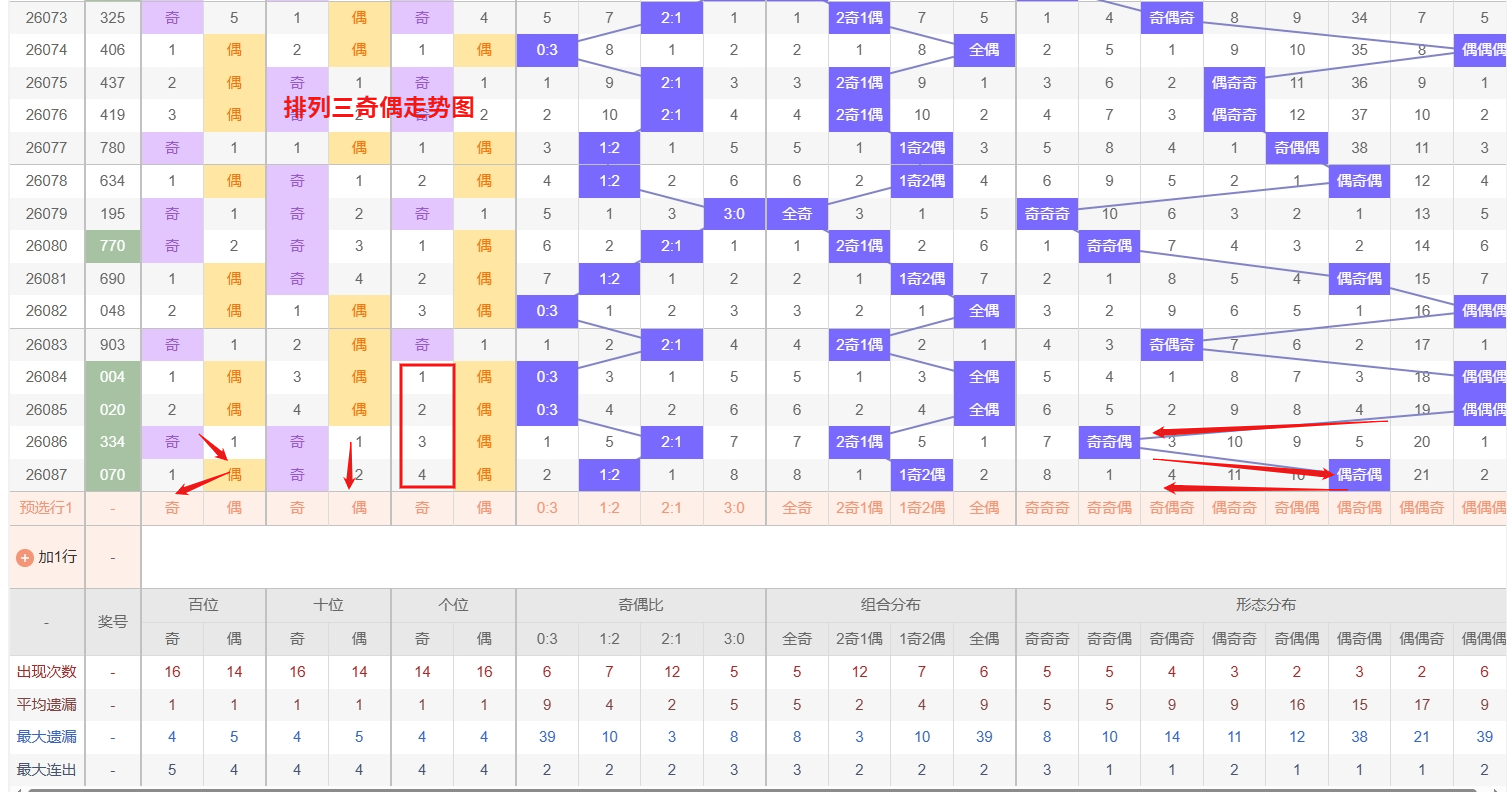Click the 加1行 add row label

(x=57, y=557)
